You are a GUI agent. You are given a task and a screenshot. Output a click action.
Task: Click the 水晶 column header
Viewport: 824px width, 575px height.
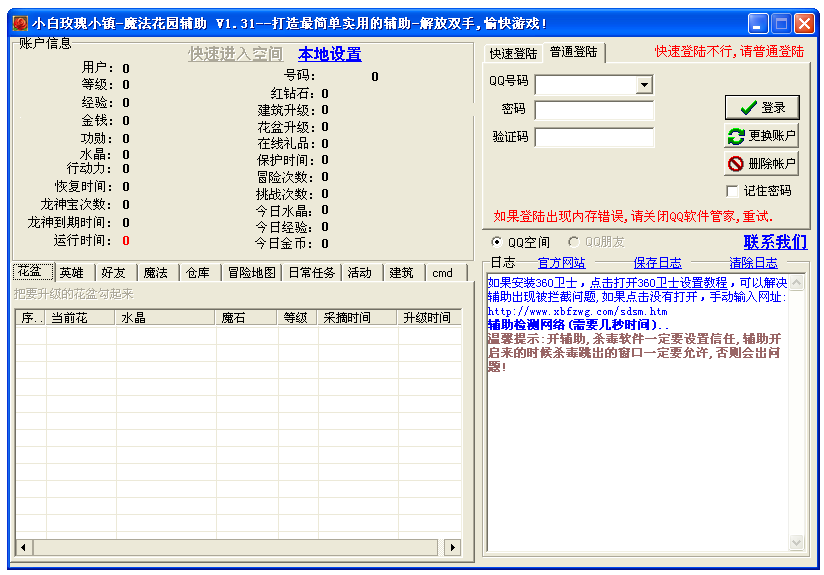coord(166,317)
